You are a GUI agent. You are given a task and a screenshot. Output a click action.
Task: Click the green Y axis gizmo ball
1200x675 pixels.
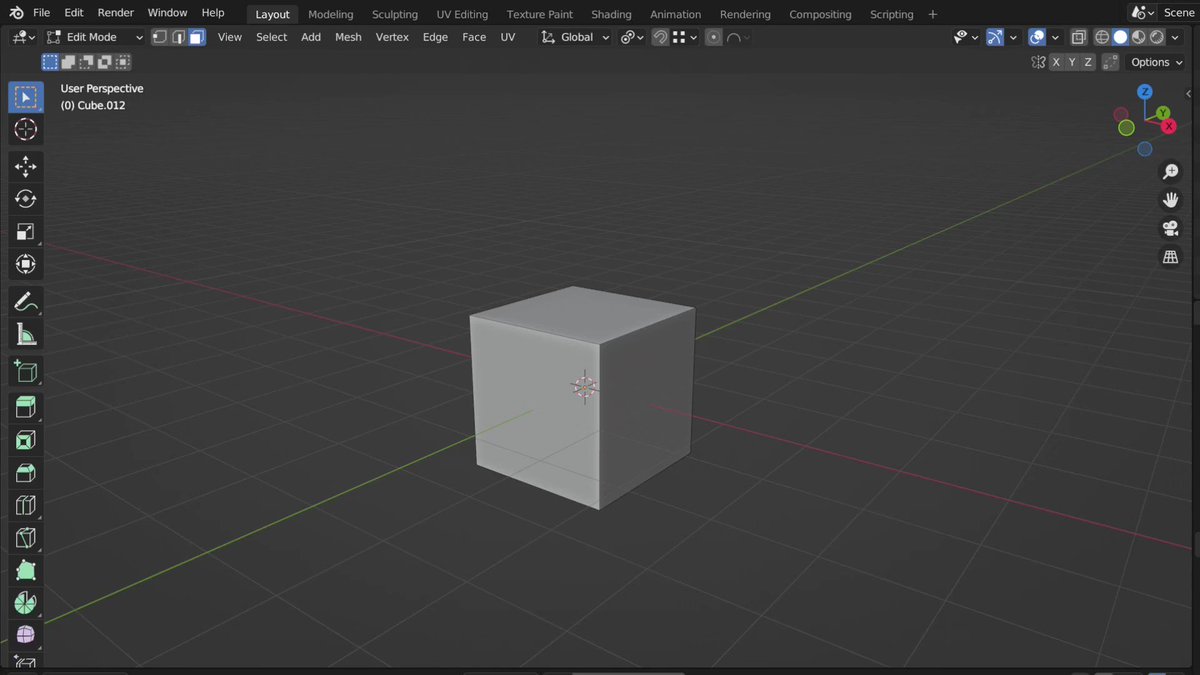[x=1163, y=113]
